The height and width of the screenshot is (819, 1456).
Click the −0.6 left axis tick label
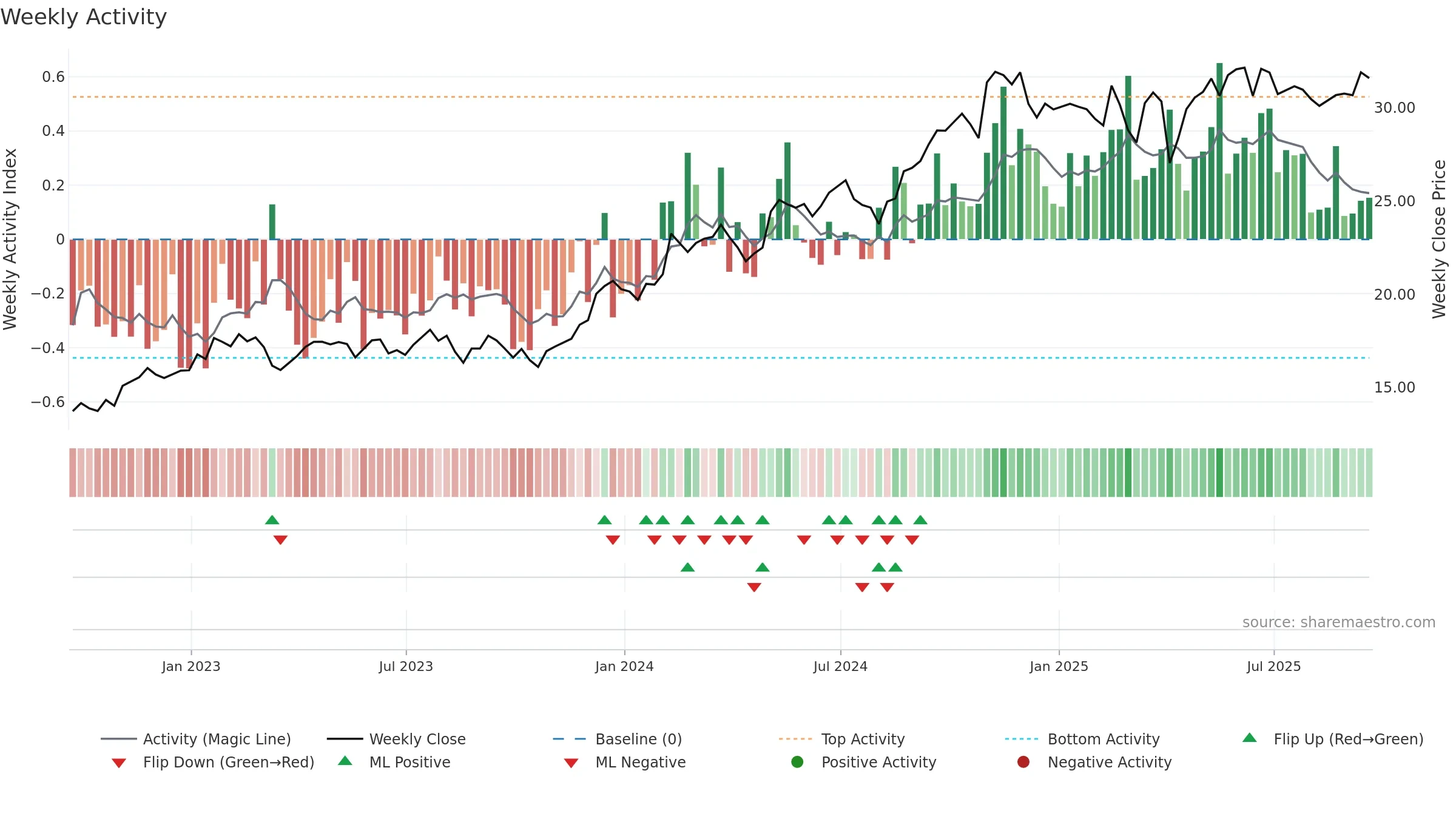[48, 402]
